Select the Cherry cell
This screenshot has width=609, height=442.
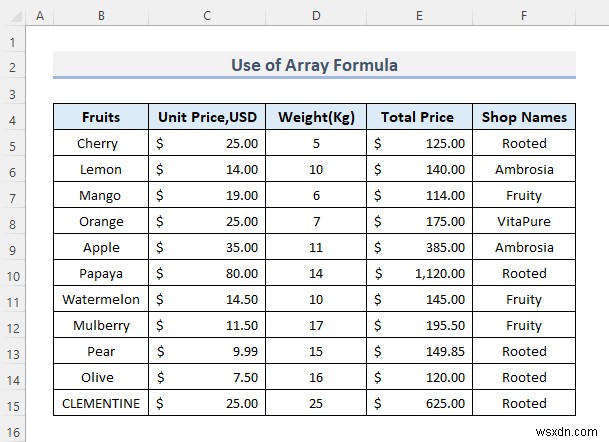101,143
